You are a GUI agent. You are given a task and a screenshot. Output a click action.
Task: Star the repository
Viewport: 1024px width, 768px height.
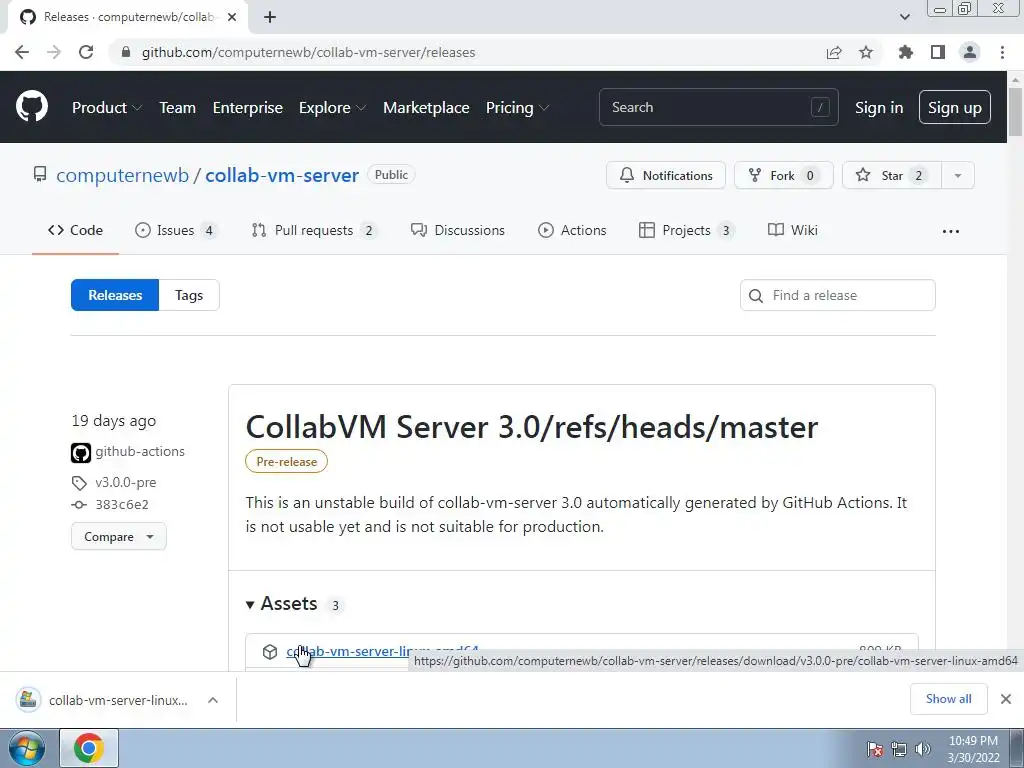point(891,175)
